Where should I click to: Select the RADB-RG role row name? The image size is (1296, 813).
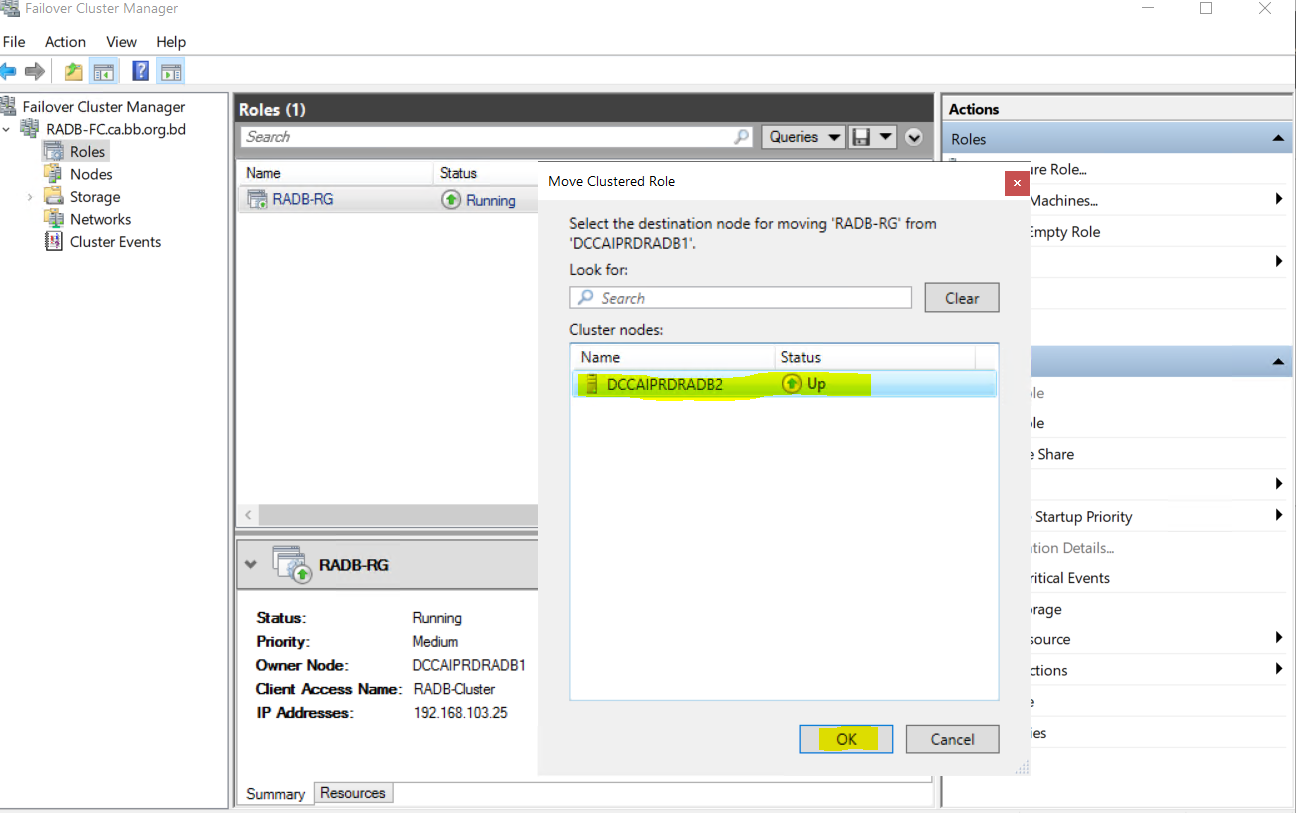point(303,199)
